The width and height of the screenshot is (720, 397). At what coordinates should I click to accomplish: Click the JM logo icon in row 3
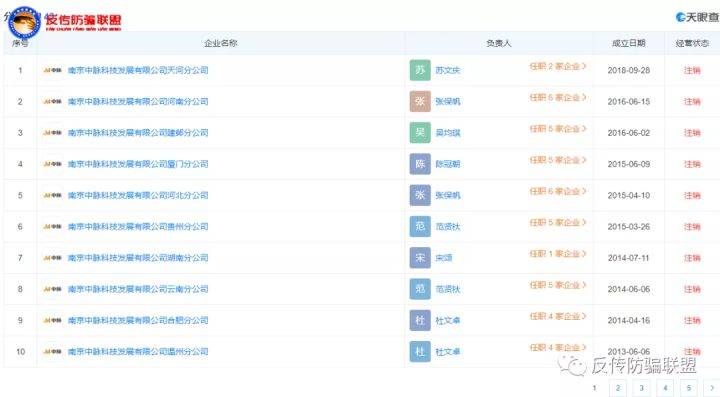52,133
